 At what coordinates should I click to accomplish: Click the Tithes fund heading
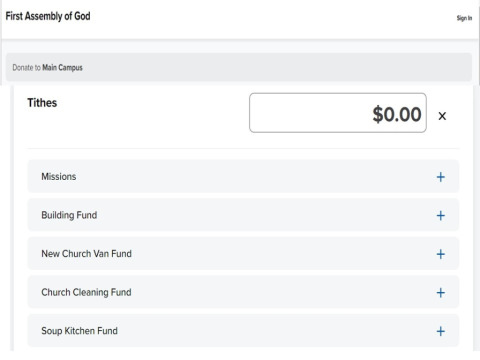(42, 103)
